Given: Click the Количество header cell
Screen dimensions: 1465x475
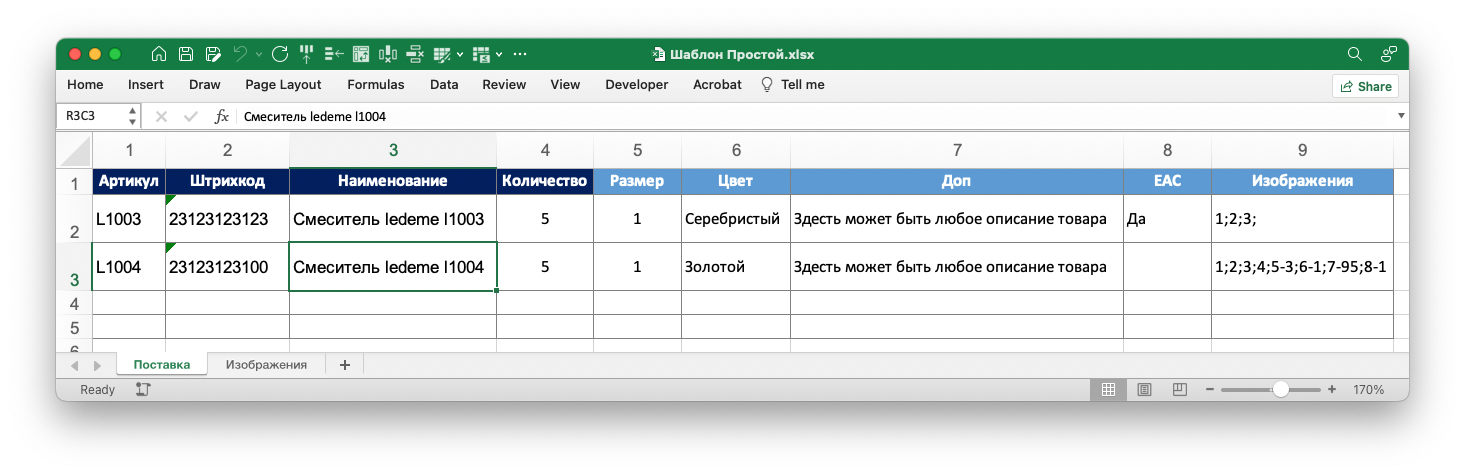Looking at the screenshot, I should point(544,181).
